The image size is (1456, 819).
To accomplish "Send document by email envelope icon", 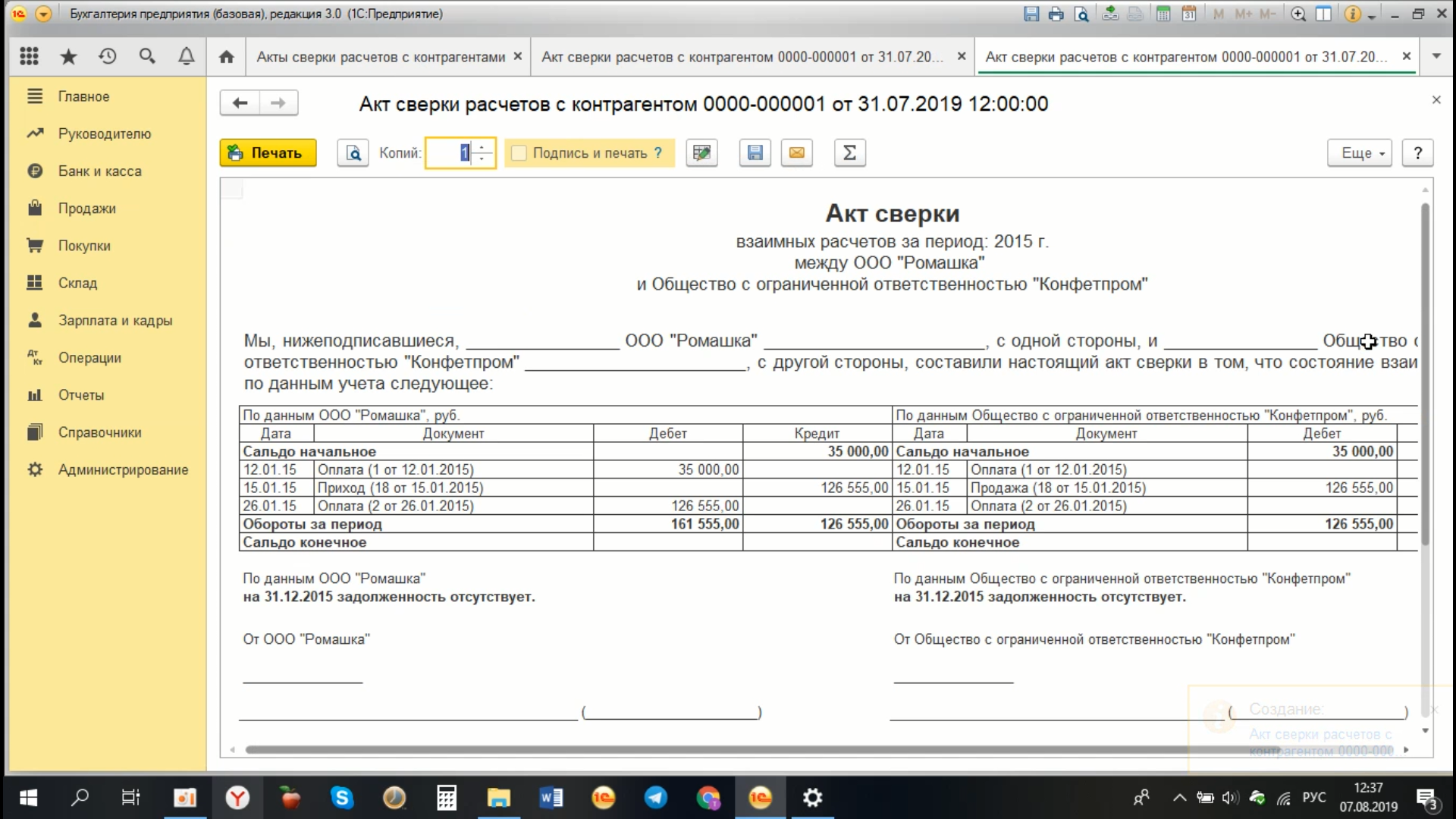I will [797, 153].
